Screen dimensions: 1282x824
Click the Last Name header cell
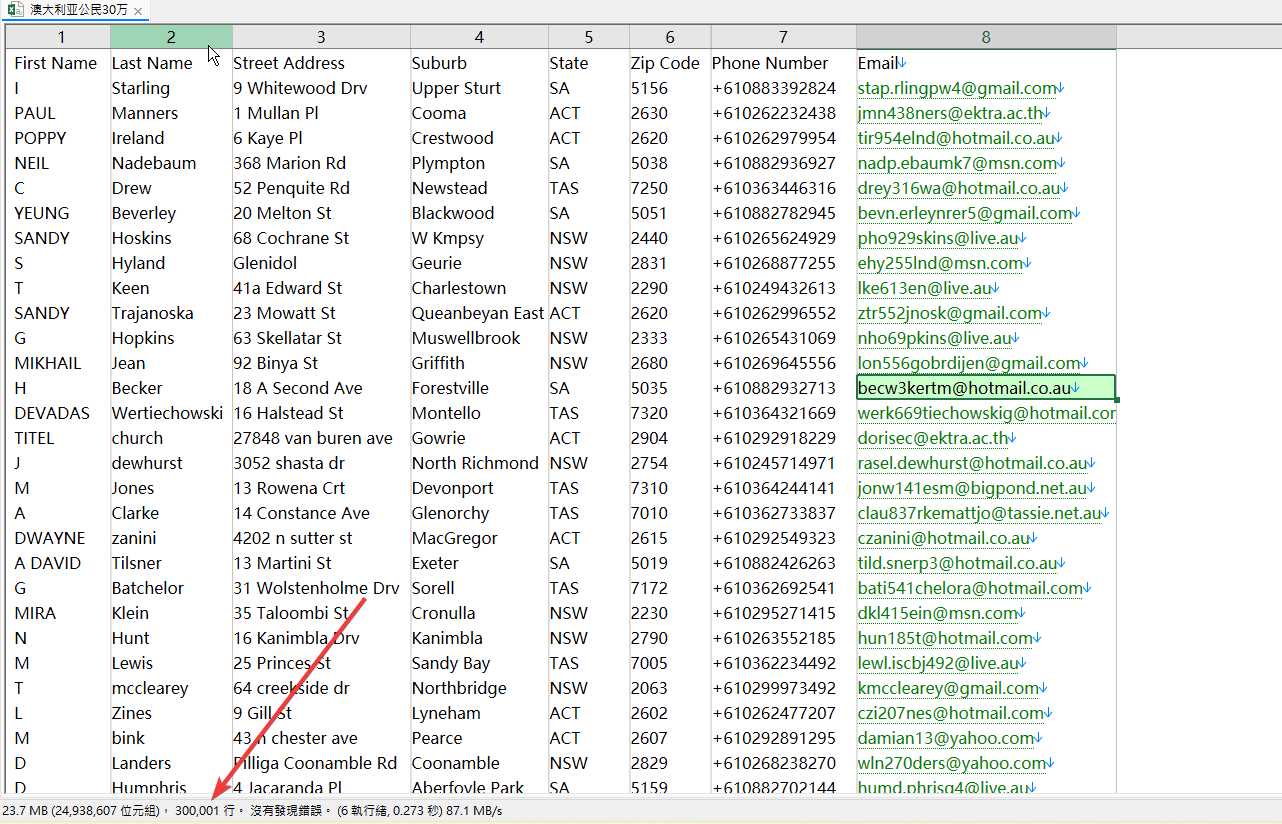171,63
